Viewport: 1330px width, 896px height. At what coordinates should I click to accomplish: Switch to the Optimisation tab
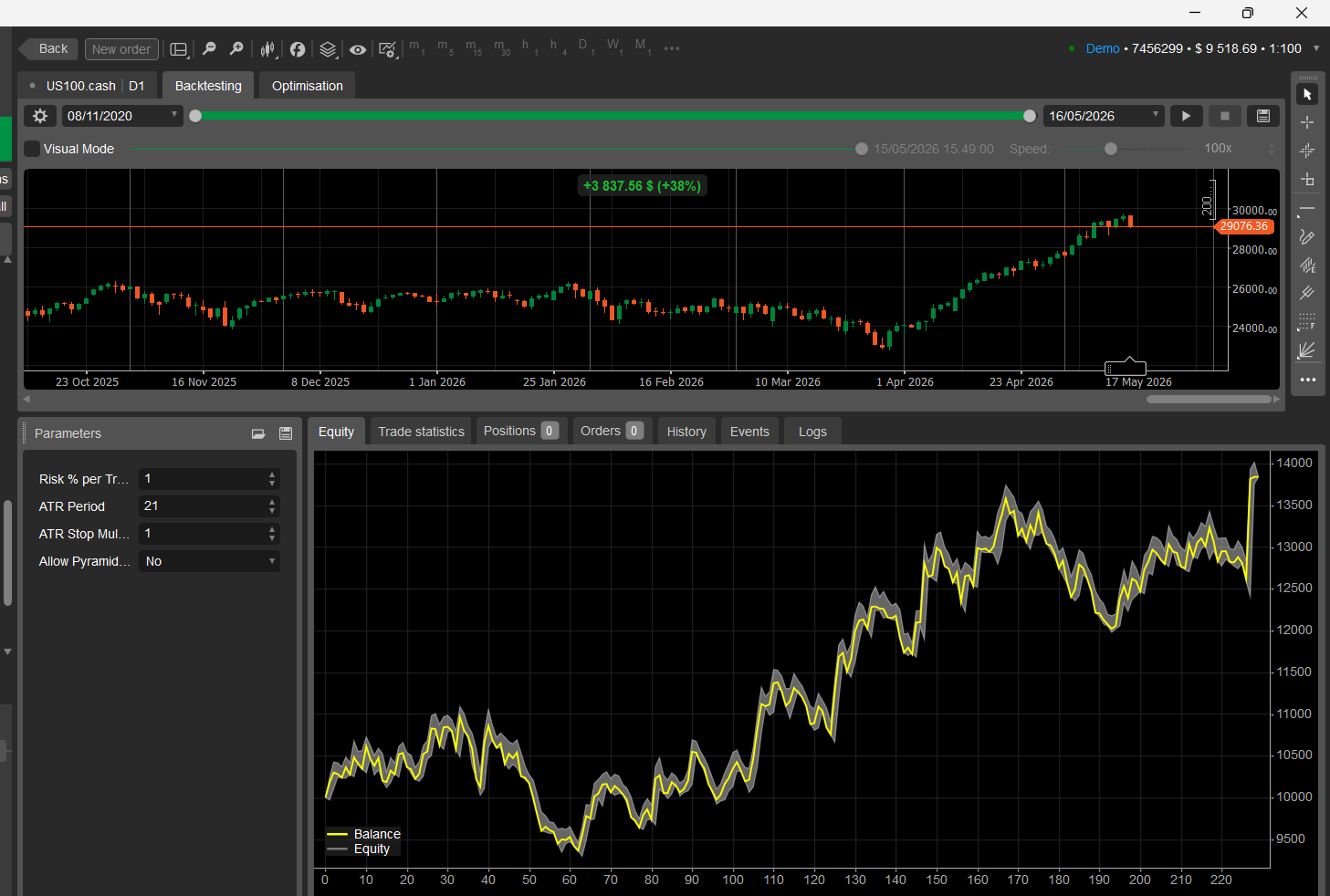coord(308,86)
